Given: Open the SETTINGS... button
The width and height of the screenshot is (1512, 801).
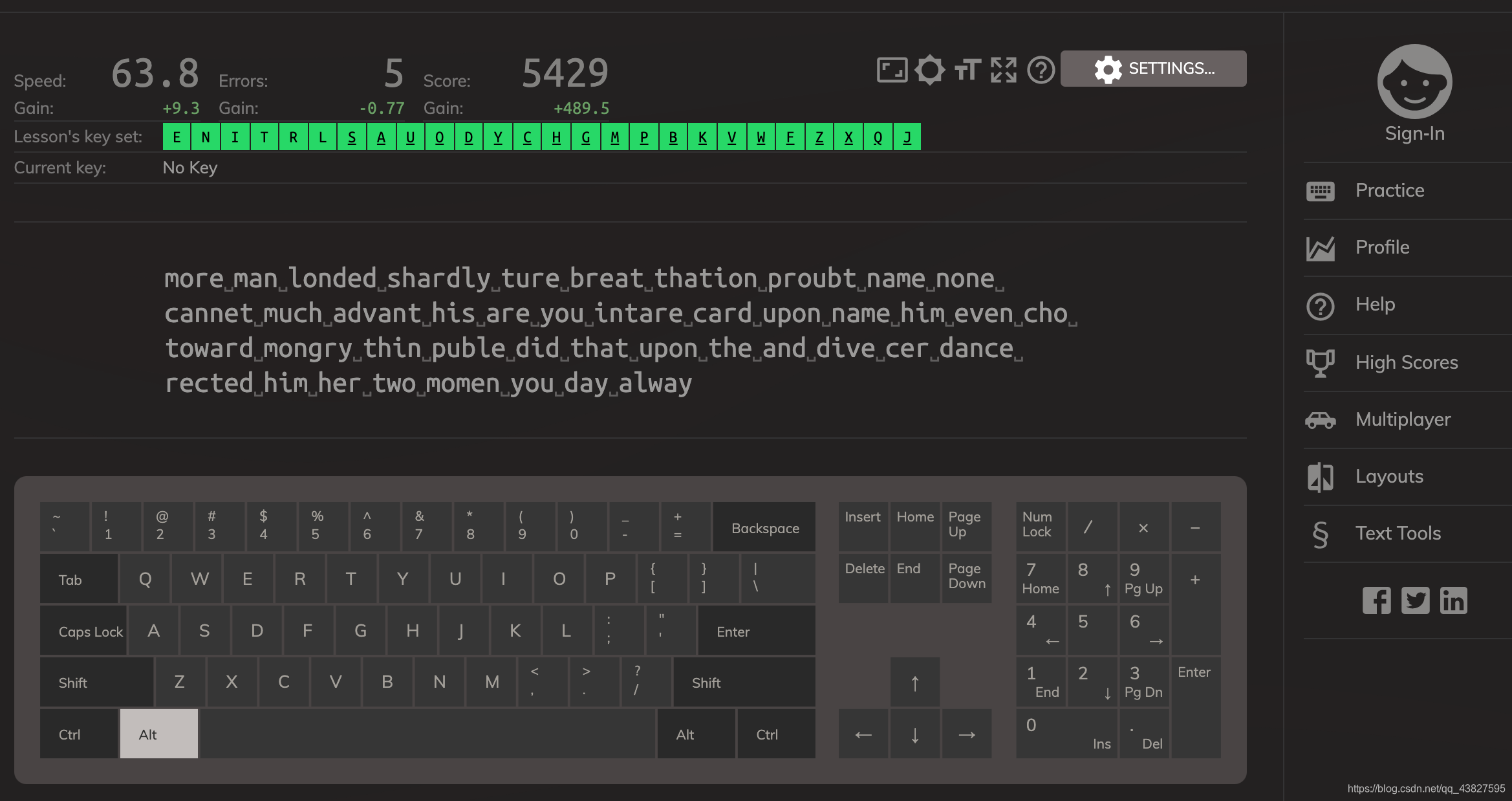Looking at the screenshot, I should pyautogui.click(x=1153, y=69).
